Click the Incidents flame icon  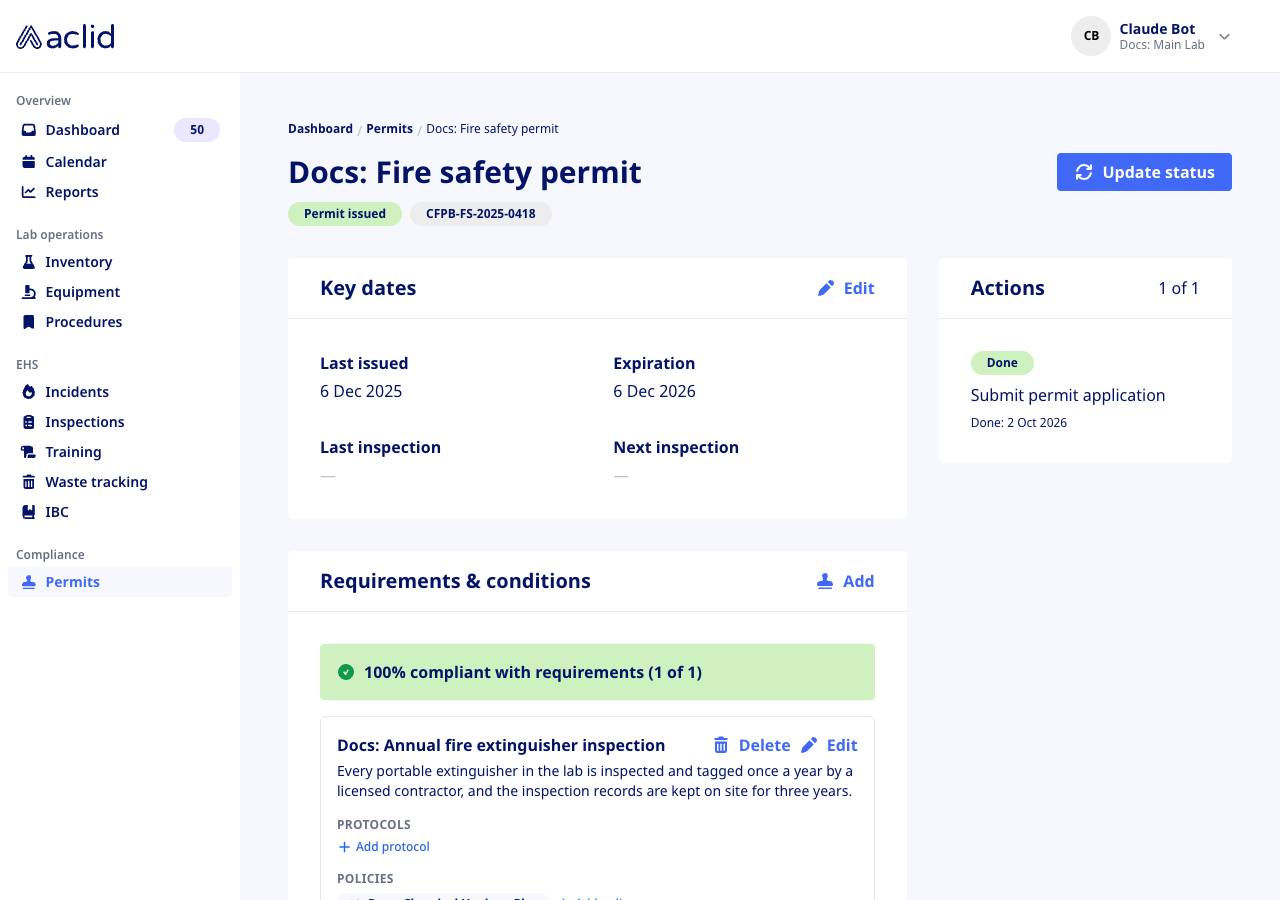pos(29,392)
